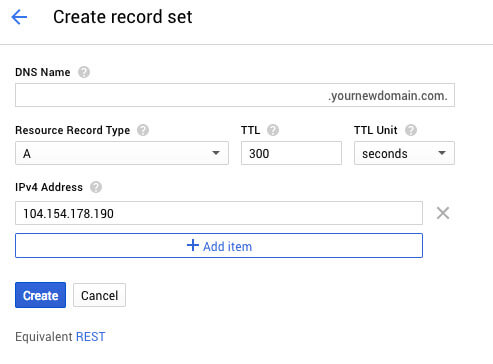Cancel the record set creation
493x364 pixels.
point(99,295)
